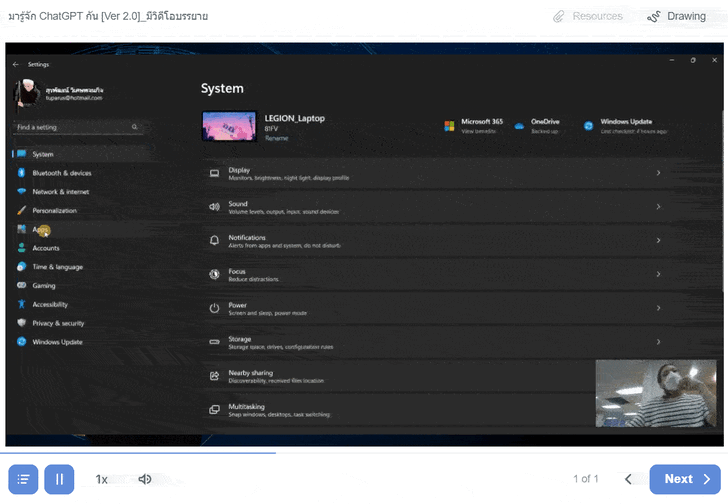Click the Focus icon
728x504 pixels.
(x=214, y=274)
